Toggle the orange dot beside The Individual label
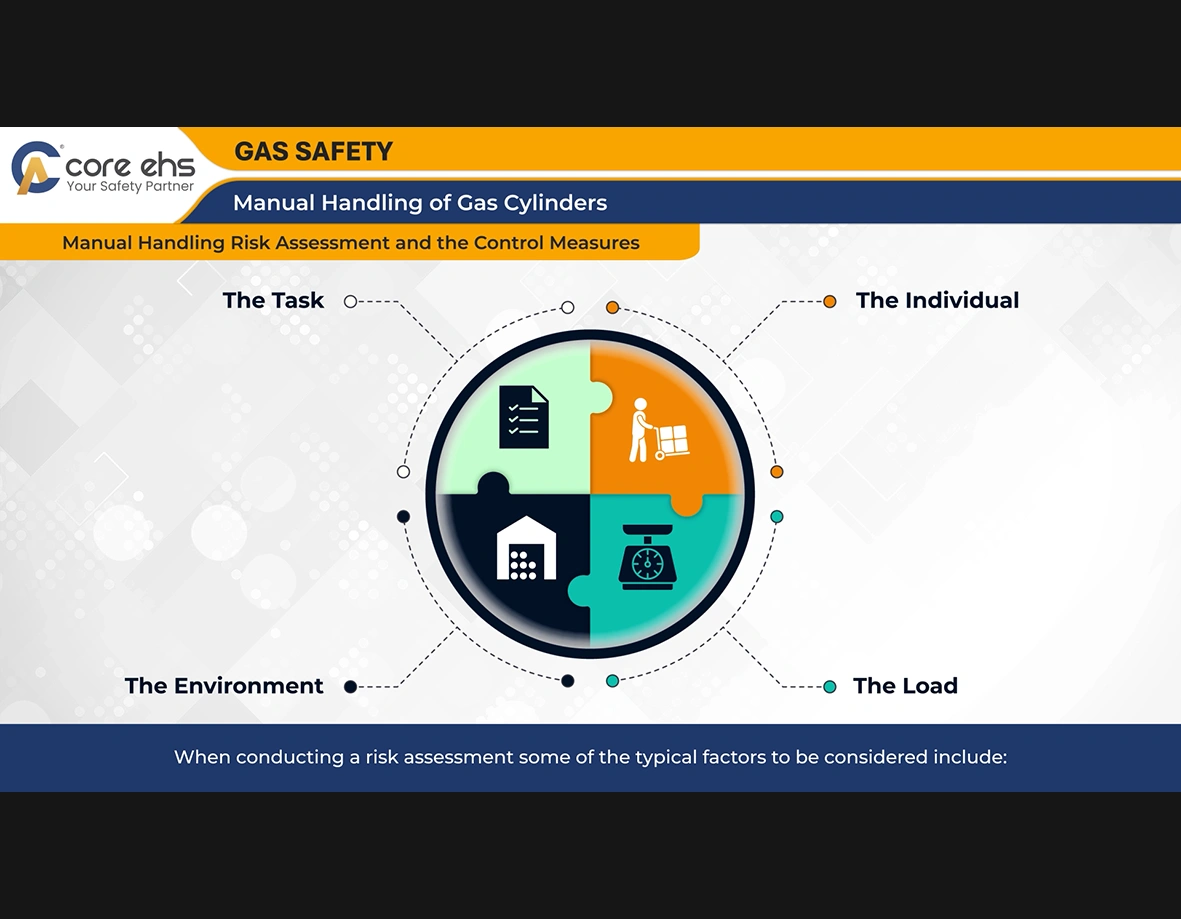This screenshot has height=919, width=1181. (829, 300)
